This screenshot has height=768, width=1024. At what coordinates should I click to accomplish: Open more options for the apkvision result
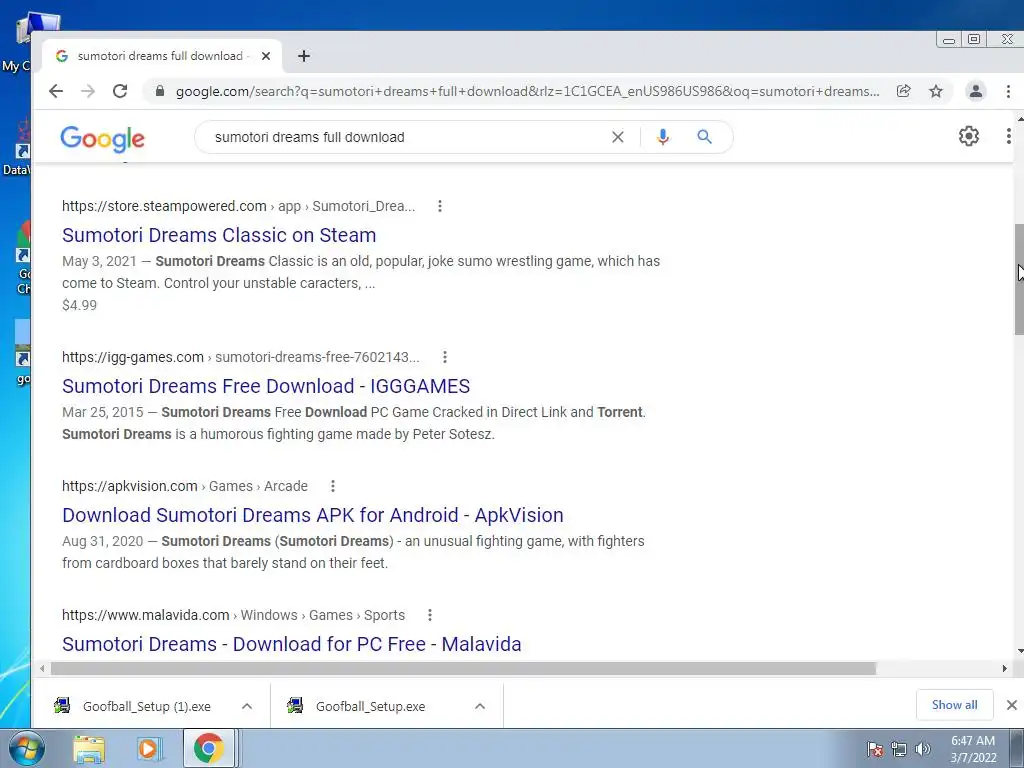(x=332, y=486)
